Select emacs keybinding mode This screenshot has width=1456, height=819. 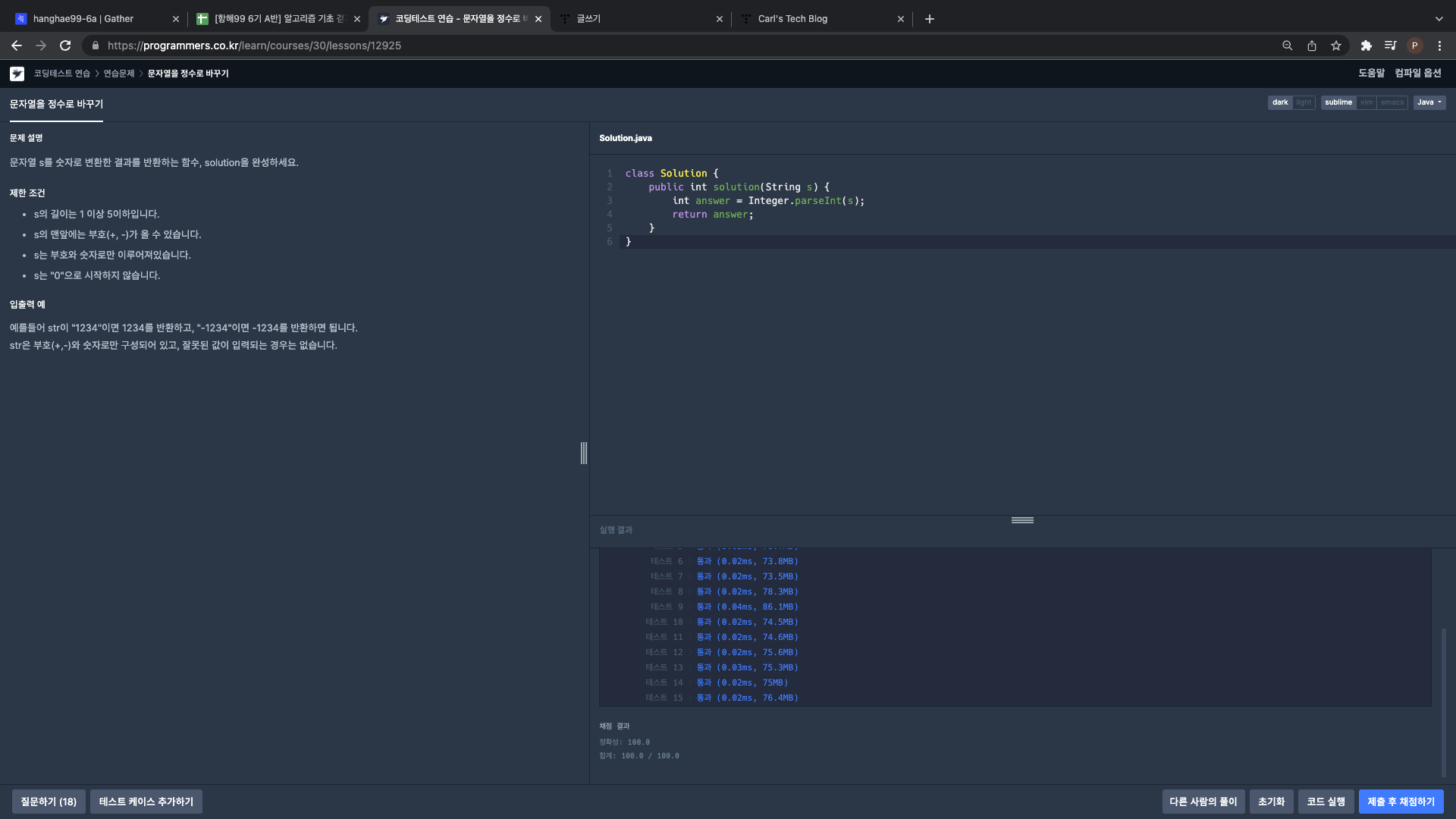click(1392, 102)
